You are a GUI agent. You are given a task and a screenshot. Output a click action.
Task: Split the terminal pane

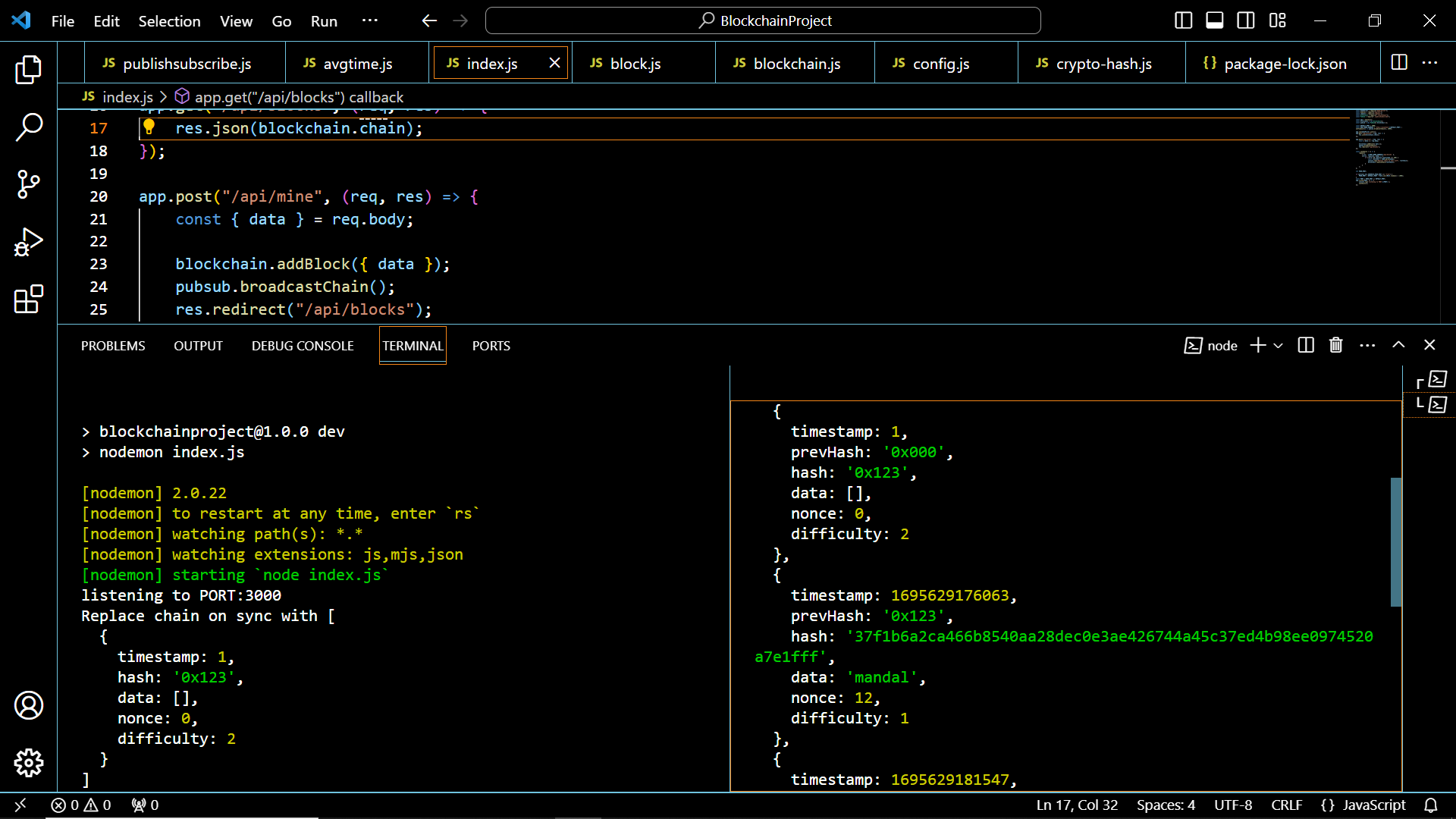pyautogui.click(x=1306, y=346)
